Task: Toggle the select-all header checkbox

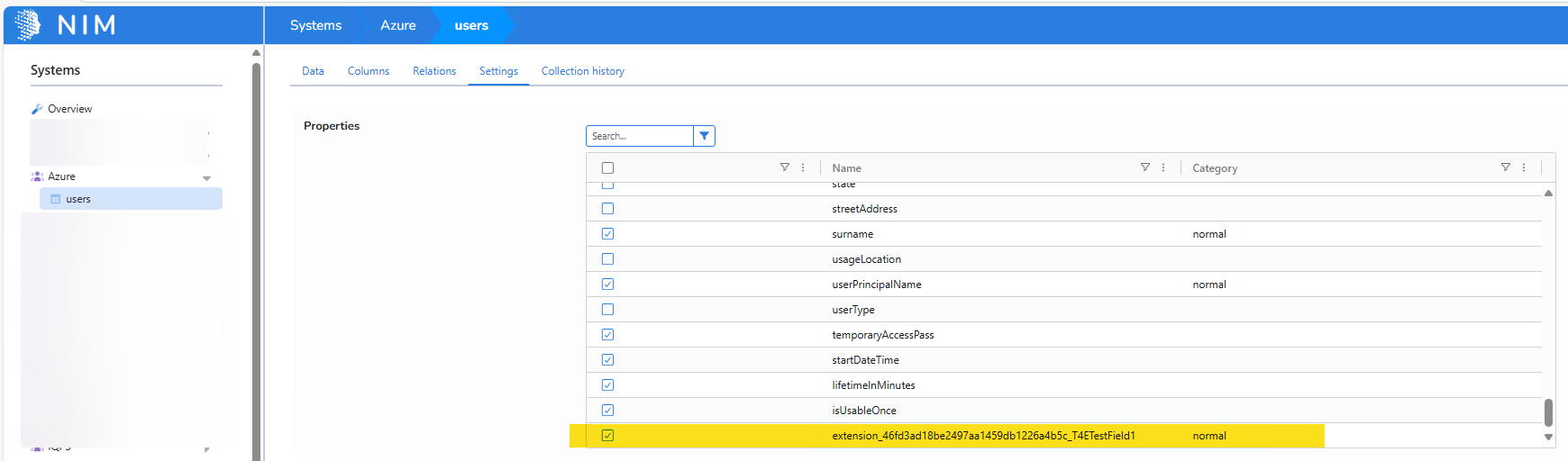Action: [607, 168]
